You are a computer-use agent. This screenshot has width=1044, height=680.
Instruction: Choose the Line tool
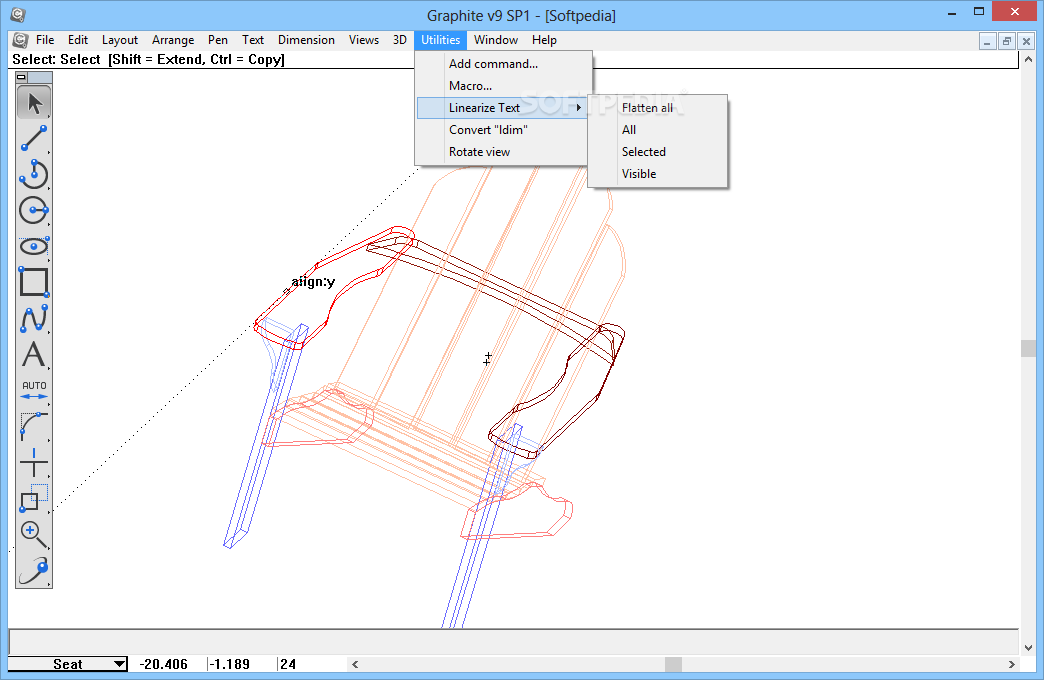click(34, 139)
